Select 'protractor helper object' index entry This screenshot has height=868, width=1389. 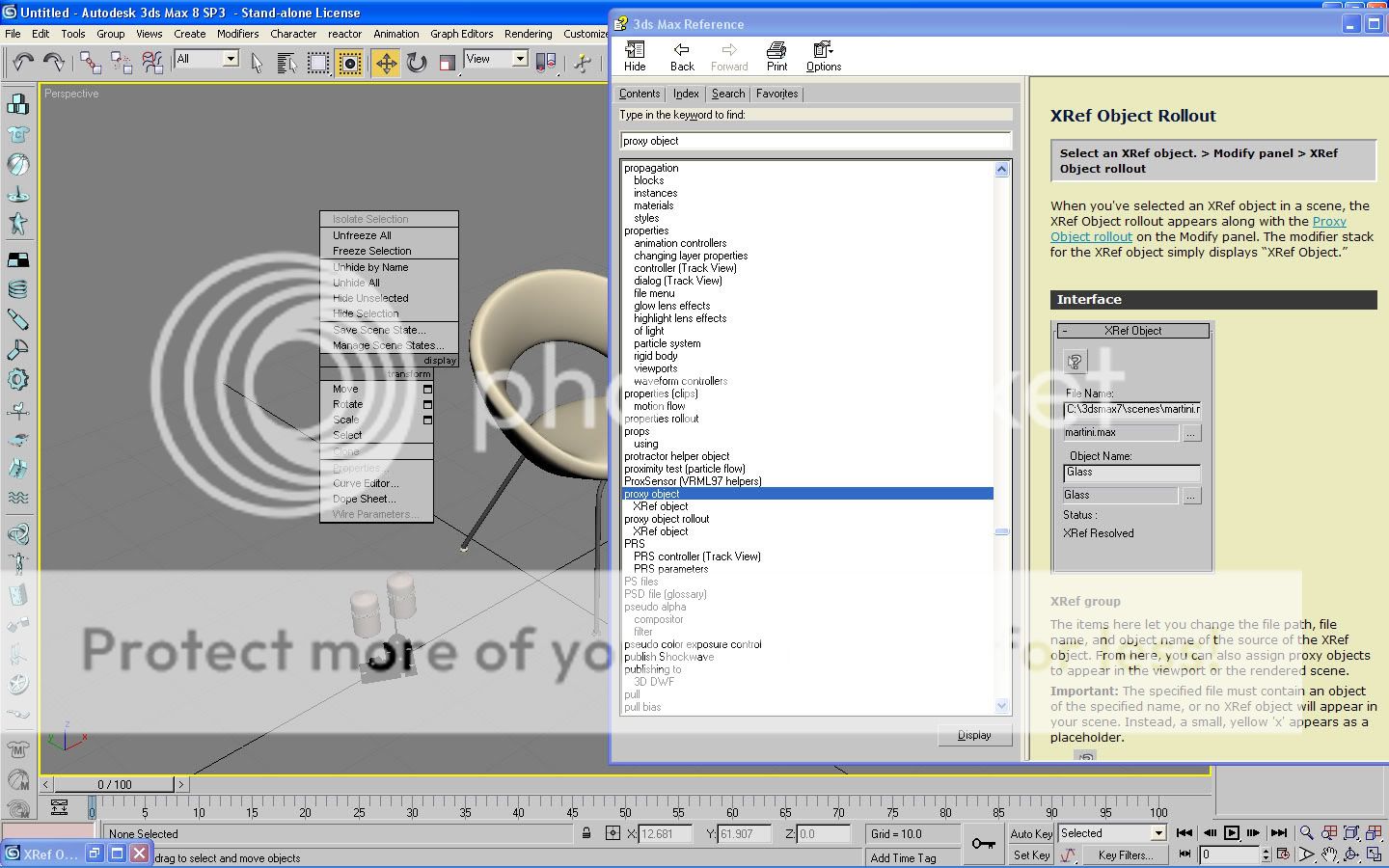click(x=677, y=456)
